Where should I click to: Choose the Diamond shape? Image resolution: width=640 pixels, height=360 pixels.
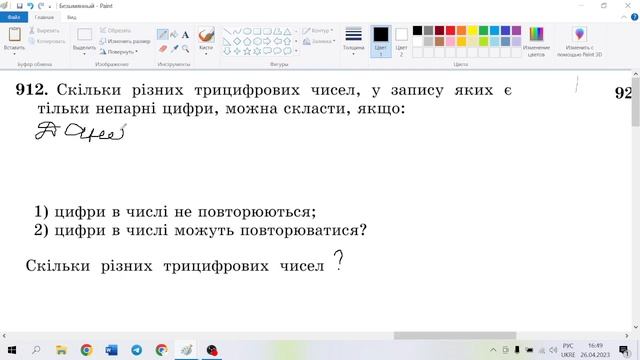click(237, 41)
